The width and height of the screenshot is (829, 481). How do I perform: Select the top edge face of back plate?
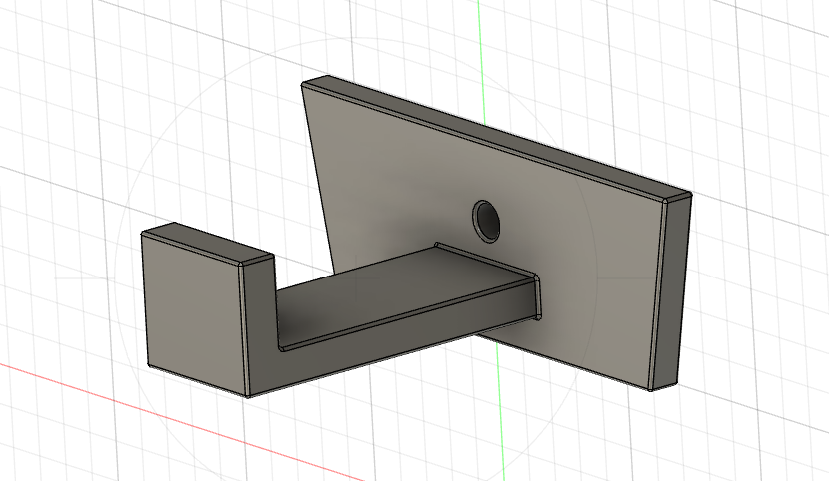(x=497, y=137)
